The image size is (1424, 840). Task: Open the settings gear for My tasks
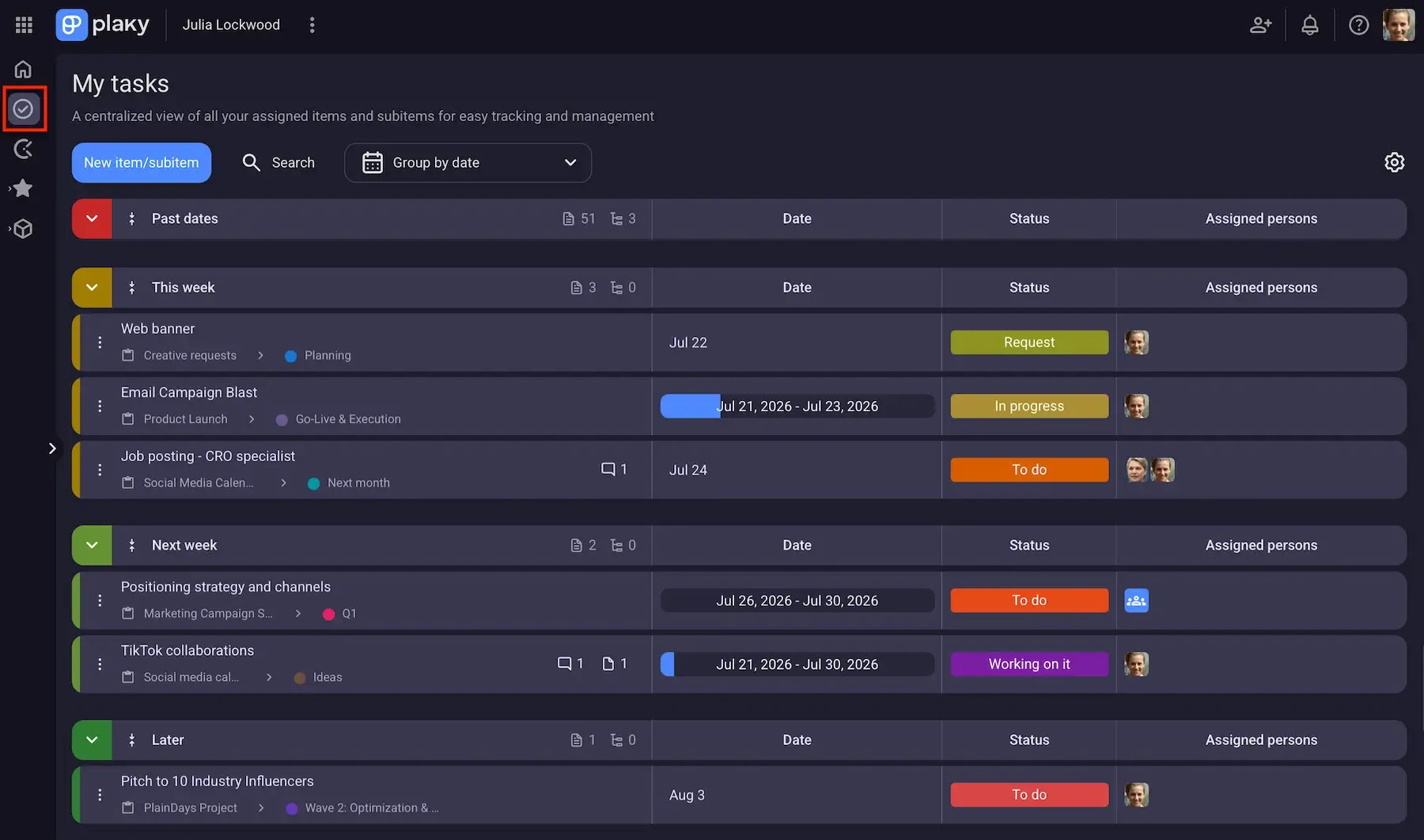(x=1395, y=162)
